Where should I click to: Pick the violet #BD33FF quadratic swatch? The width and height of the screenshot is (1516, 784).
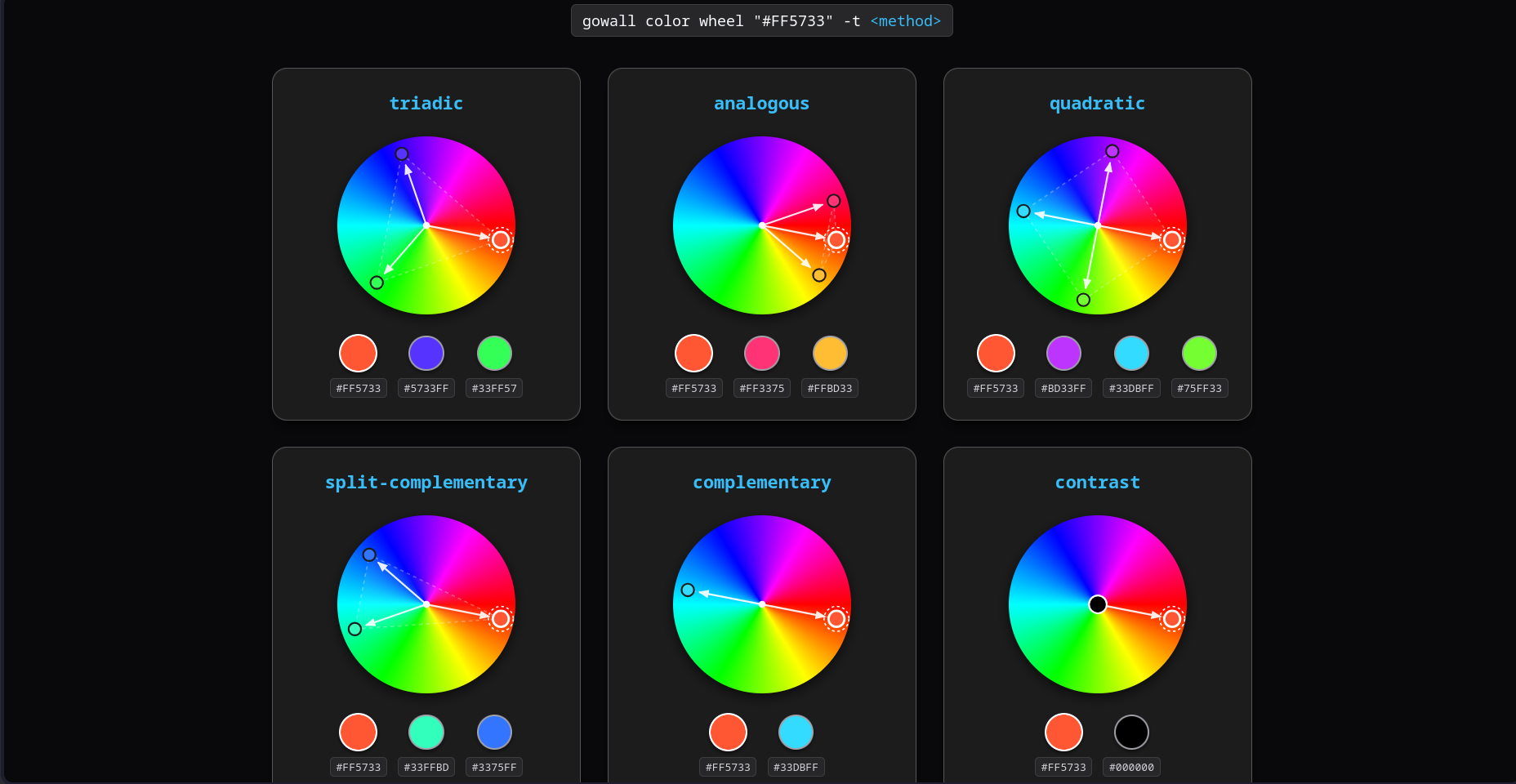click(x=1063, y=354)
